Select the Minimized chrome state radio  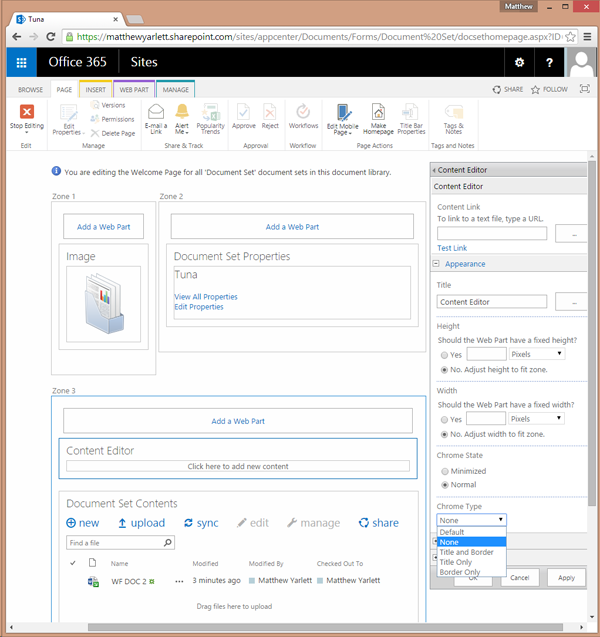click(445, 471)
